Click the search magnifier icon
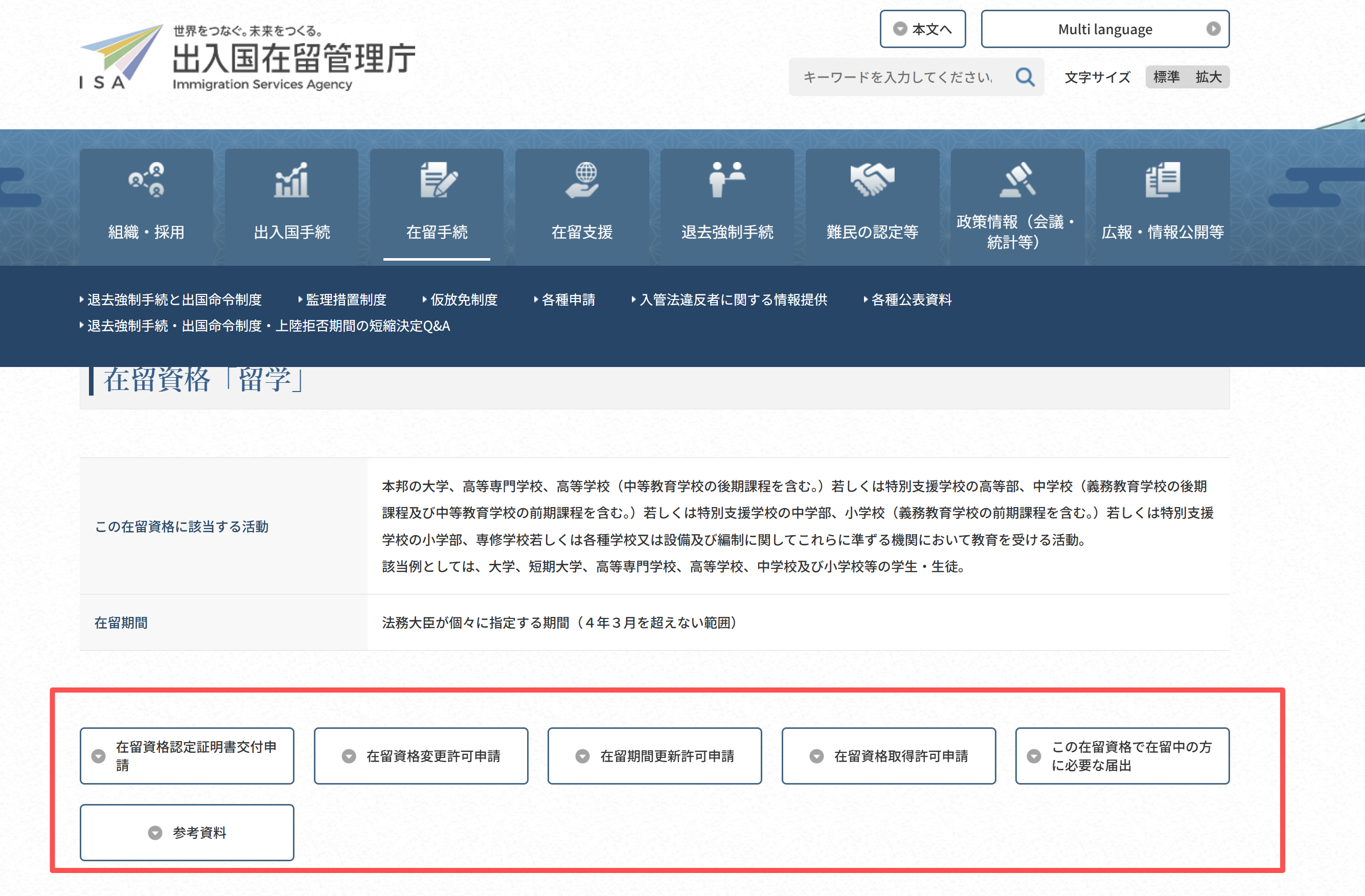 point(1025,77)
